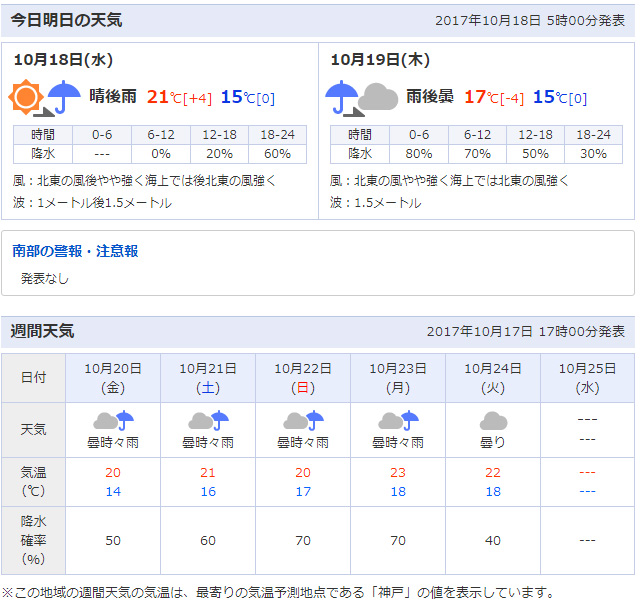Click the 発表なし warning status text
The image size is (644, 610).
tap(45, 278)
